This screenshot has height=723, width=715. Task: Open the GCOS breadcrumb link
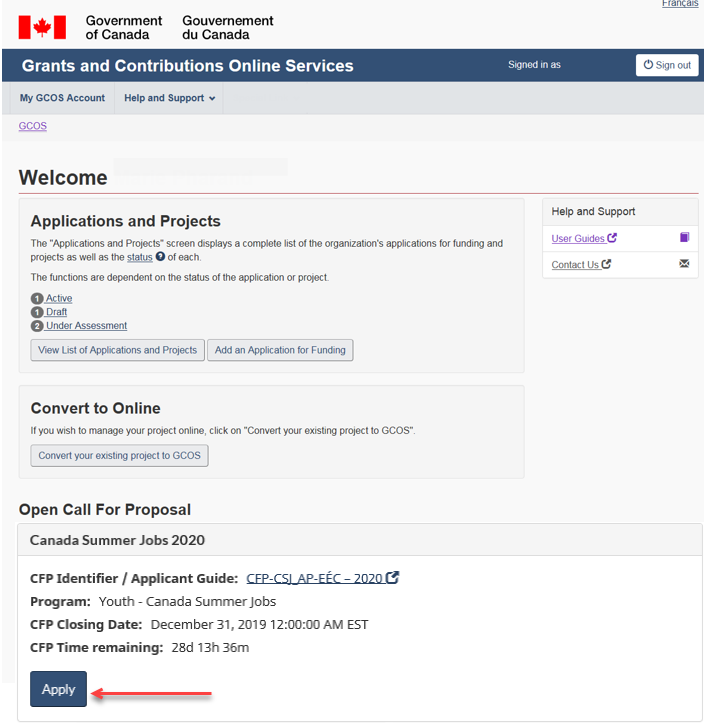click(33, 126)
